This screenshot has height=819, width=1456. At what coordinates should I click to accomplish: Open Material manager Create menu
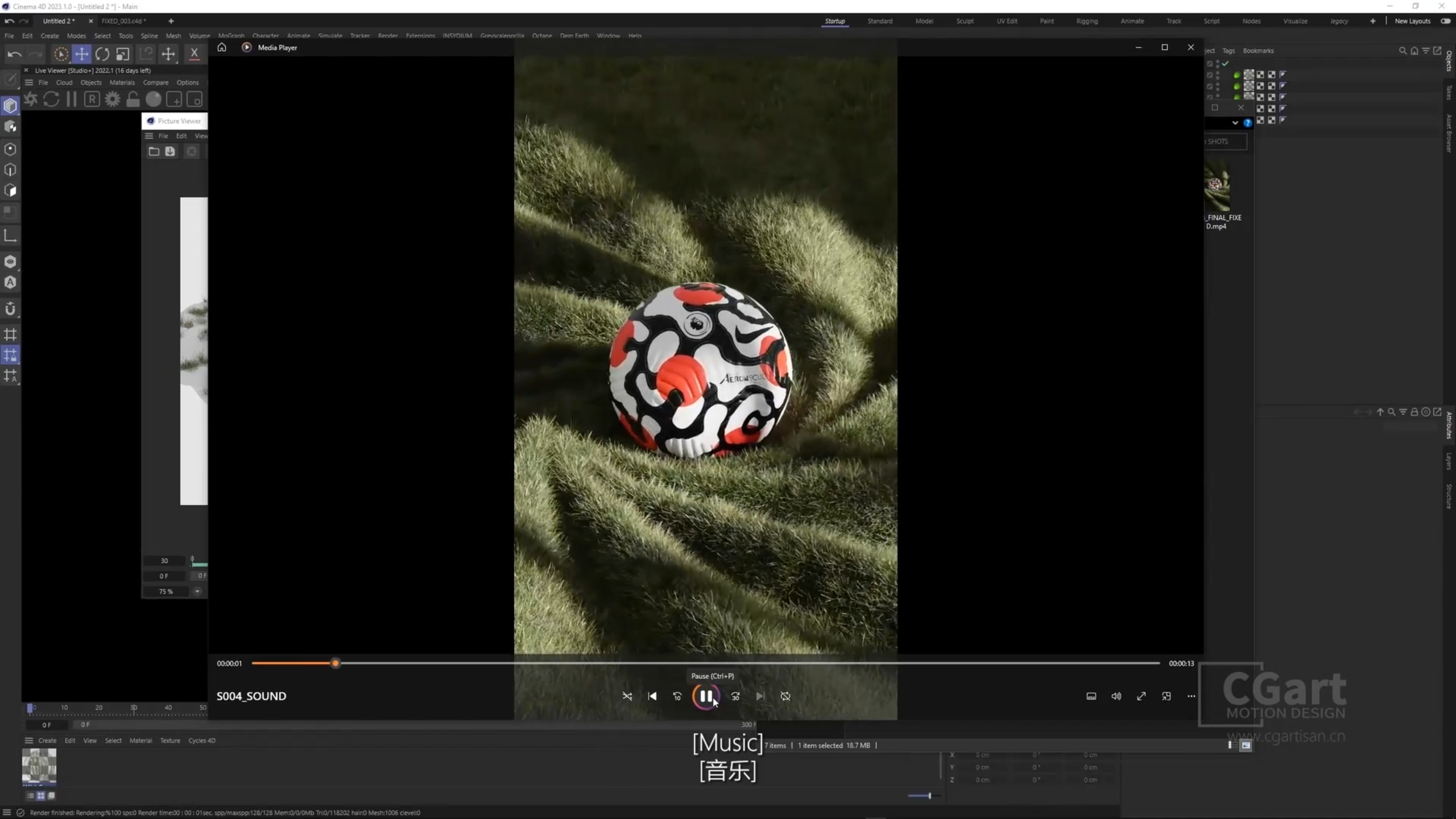click(47, 741)
